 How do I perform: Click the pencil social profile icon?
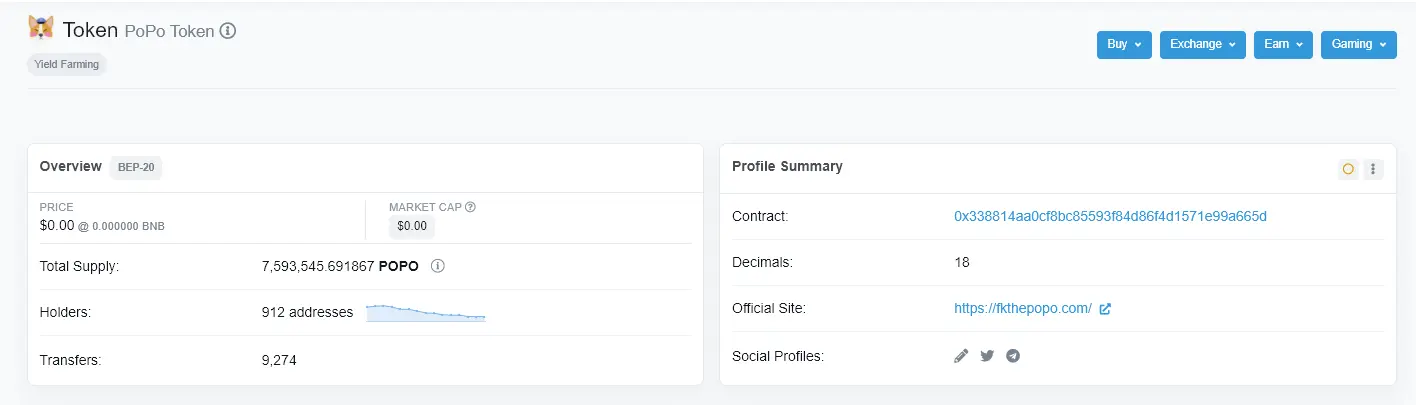pos(961,356)
